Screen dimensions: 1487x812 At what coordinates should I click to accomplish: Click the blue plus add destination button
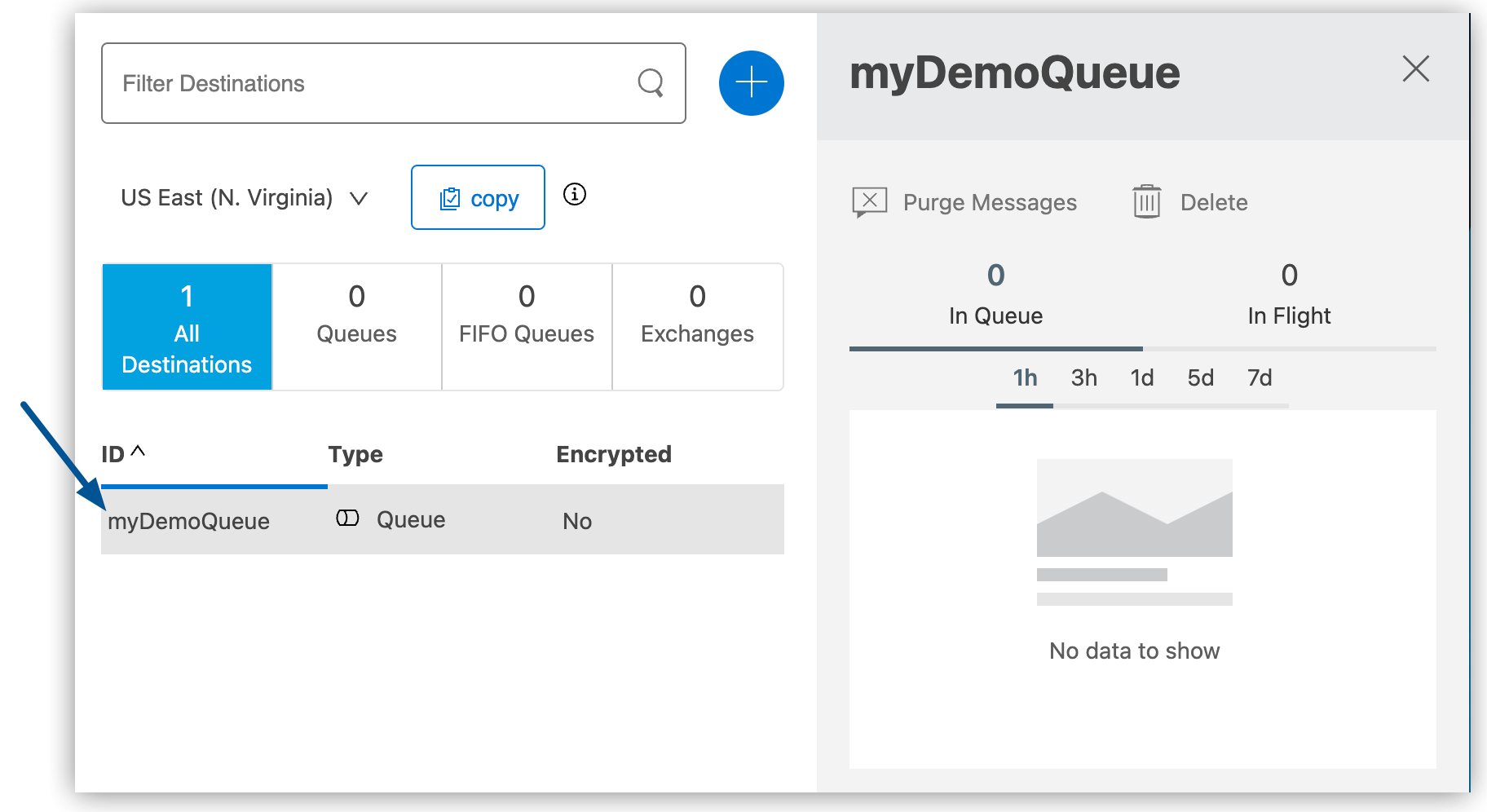click(x=751, y=83)
